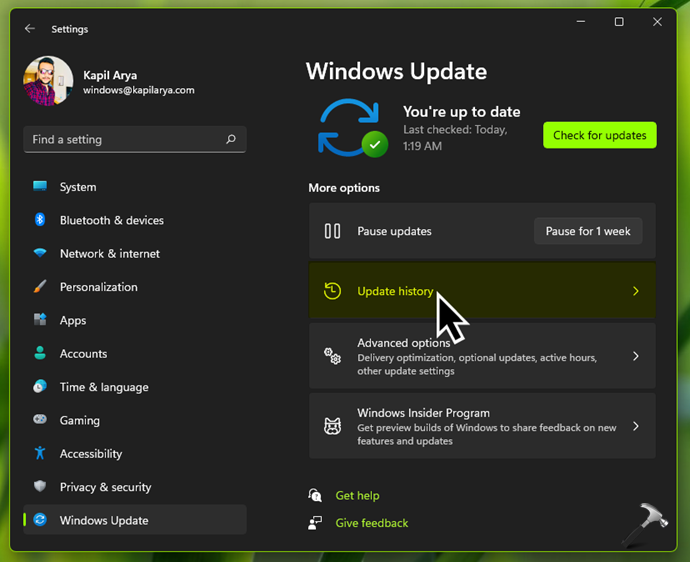Viewport: 690px width, 562px height.
Task: Click the search magnifier icon
Action: point(231,140)
